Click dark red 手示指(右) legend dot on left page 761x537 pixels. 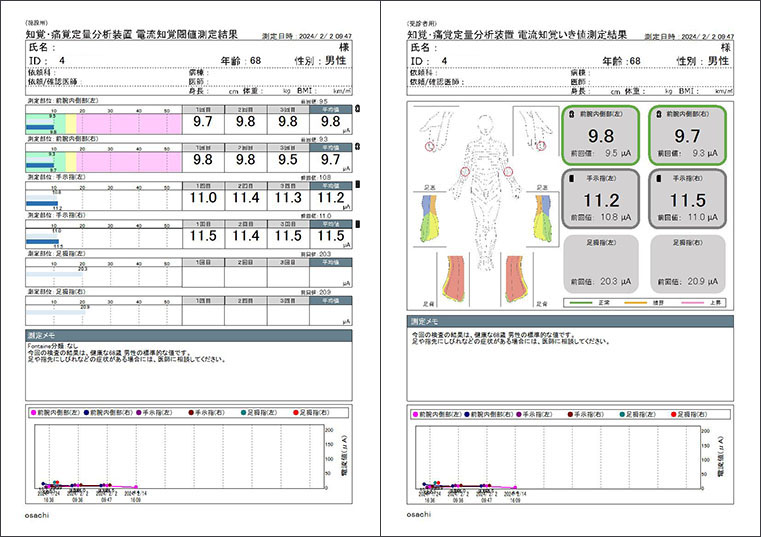[191, 413]
